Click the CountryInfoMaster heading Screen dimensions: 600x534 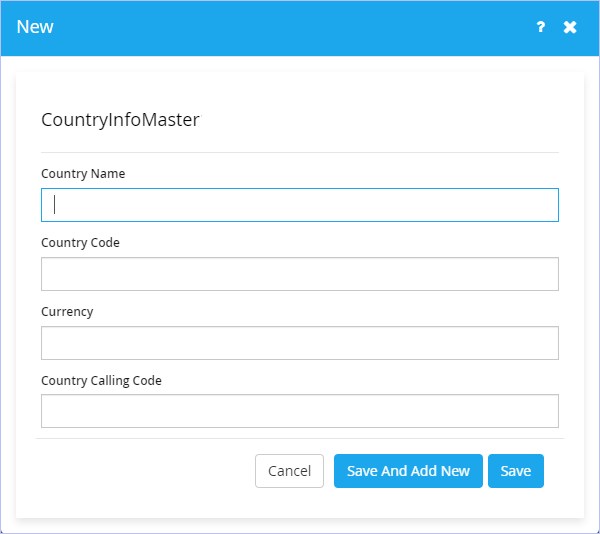tap(121, 120)
